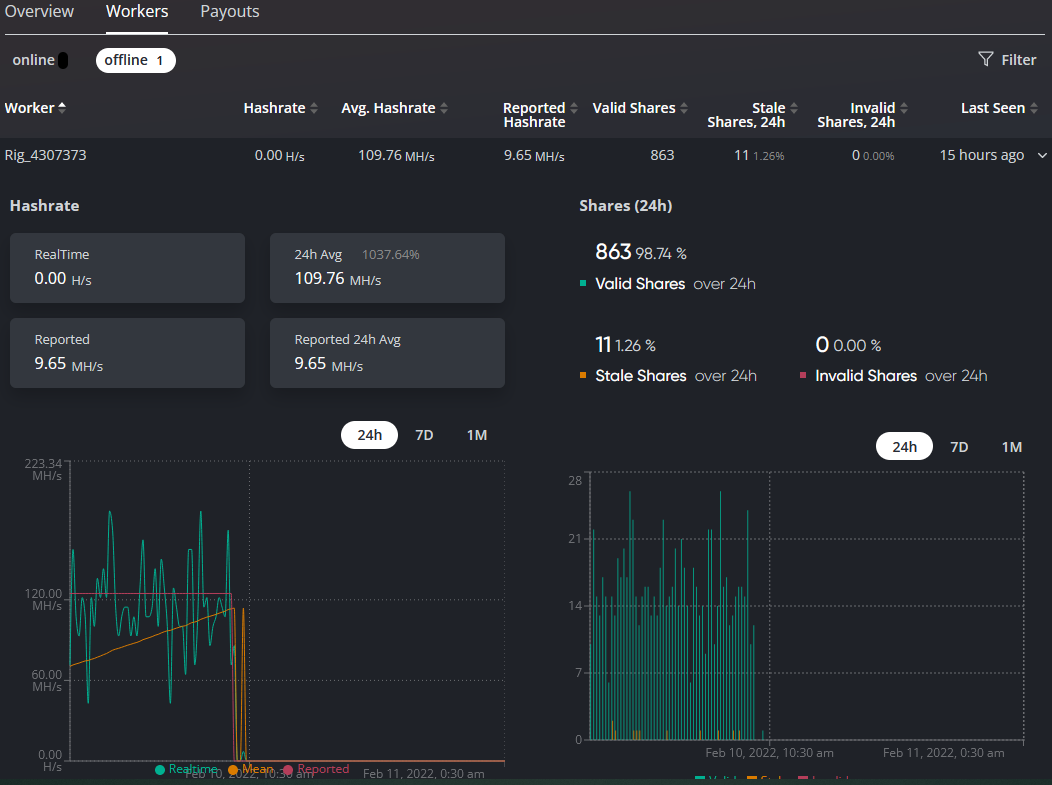Show 1M range on shares chart
Image resolution: width=1052 pixels, height=785 pixels.
(x=1011, y=446)
